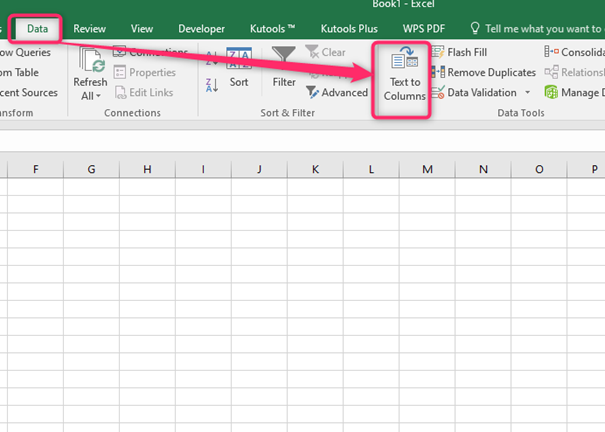Viewport: 605px width, 432px height.
Task: Select column N header
Action: pyautogui.click(x=483, y=169)
